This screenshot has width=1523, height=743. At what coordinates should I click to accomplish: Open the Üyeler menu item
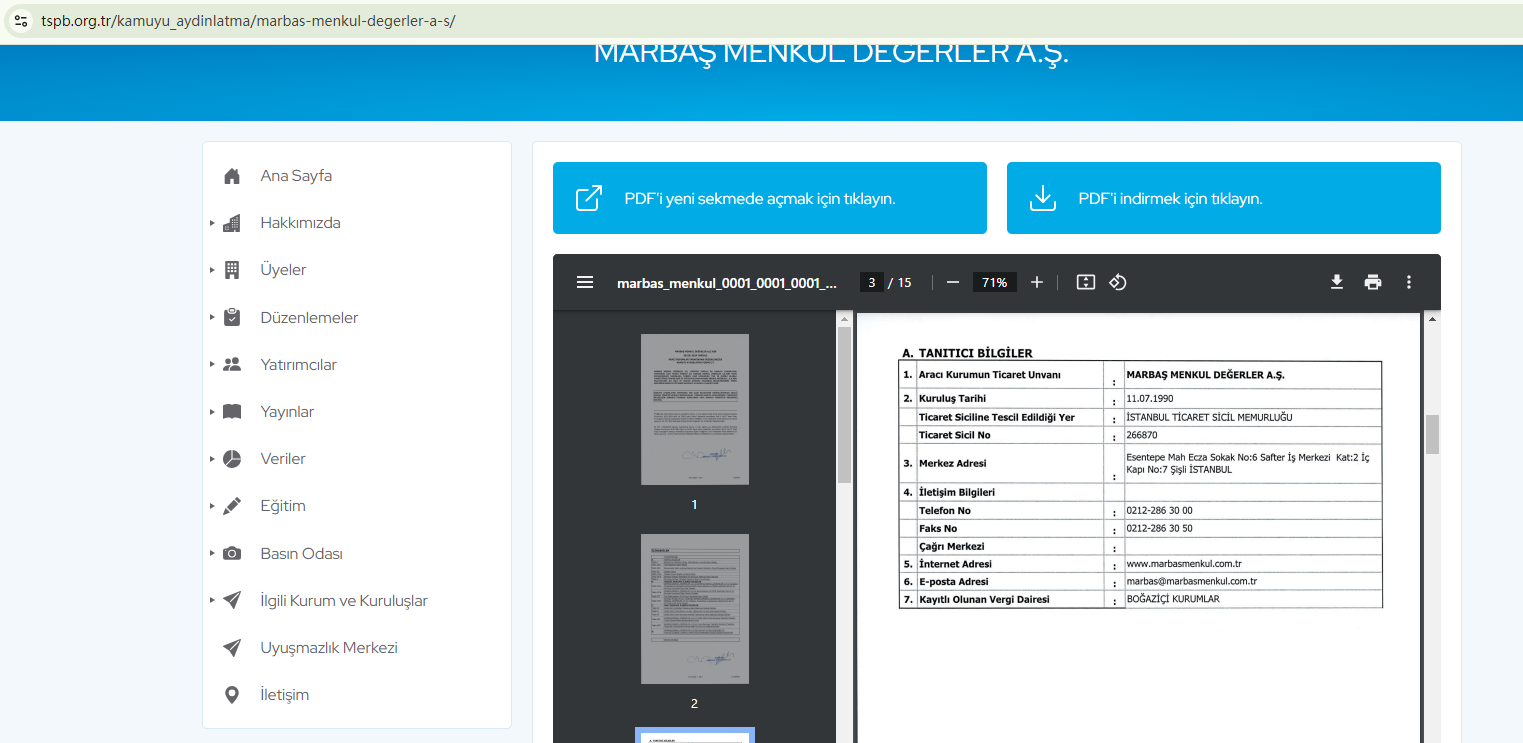coord(283,270)
